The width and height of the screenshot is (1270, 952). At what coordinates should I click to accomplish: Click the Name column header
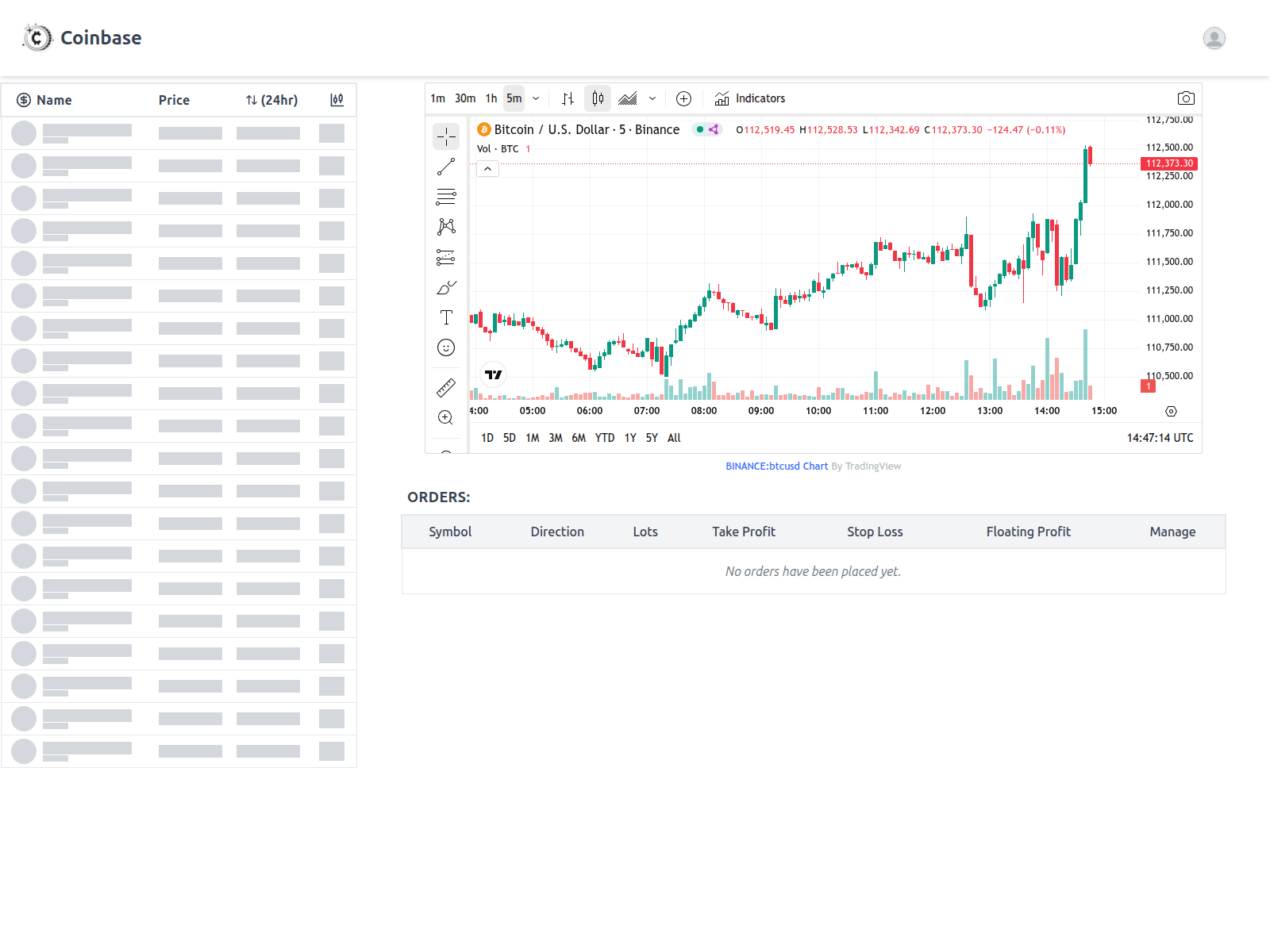[54, 100]
